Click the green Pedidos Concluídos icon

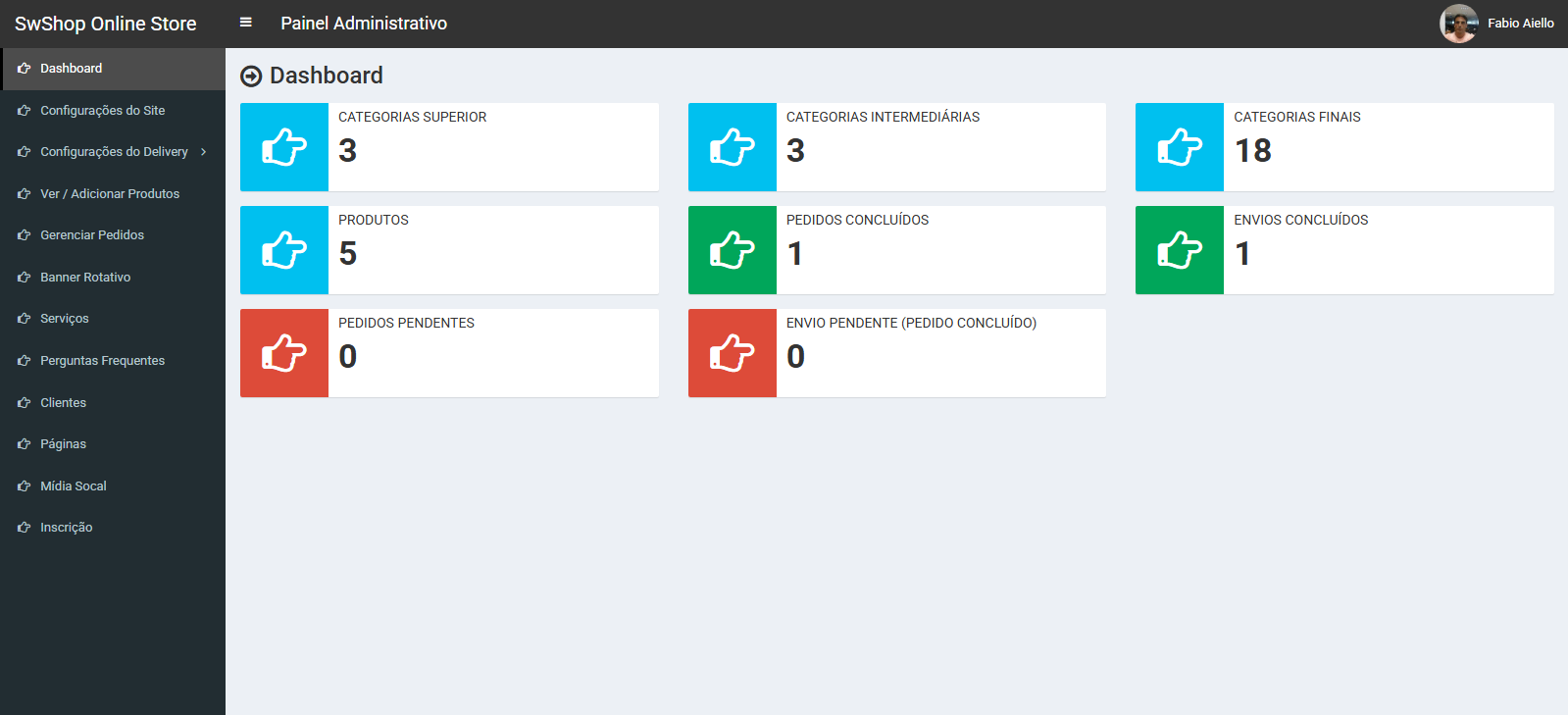pos(732,250)
